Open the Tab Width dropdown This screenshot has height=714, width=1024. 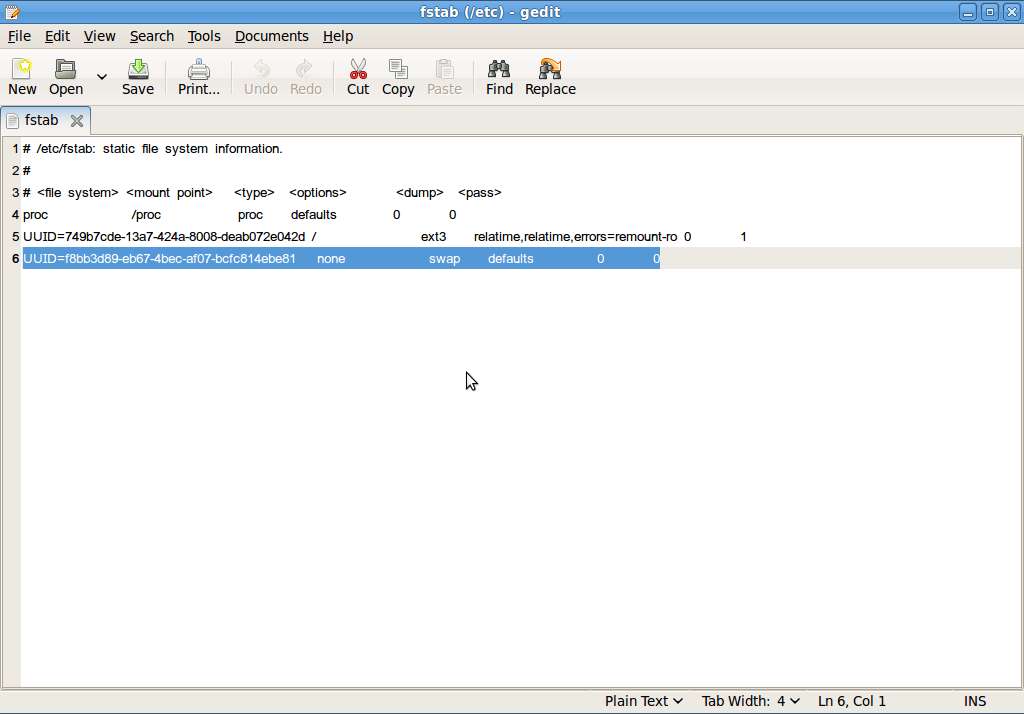tap(750, 701)
